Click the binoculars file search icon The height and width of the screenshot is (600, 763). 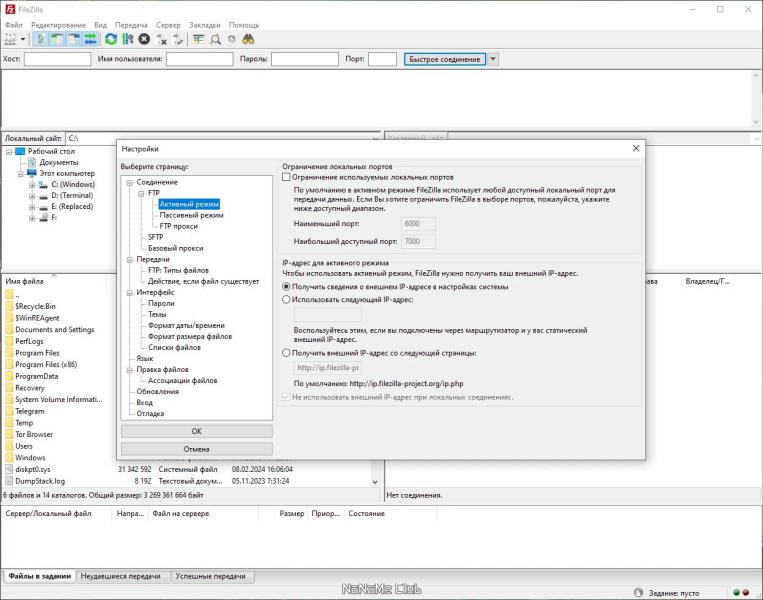click(x=248, y=39)
